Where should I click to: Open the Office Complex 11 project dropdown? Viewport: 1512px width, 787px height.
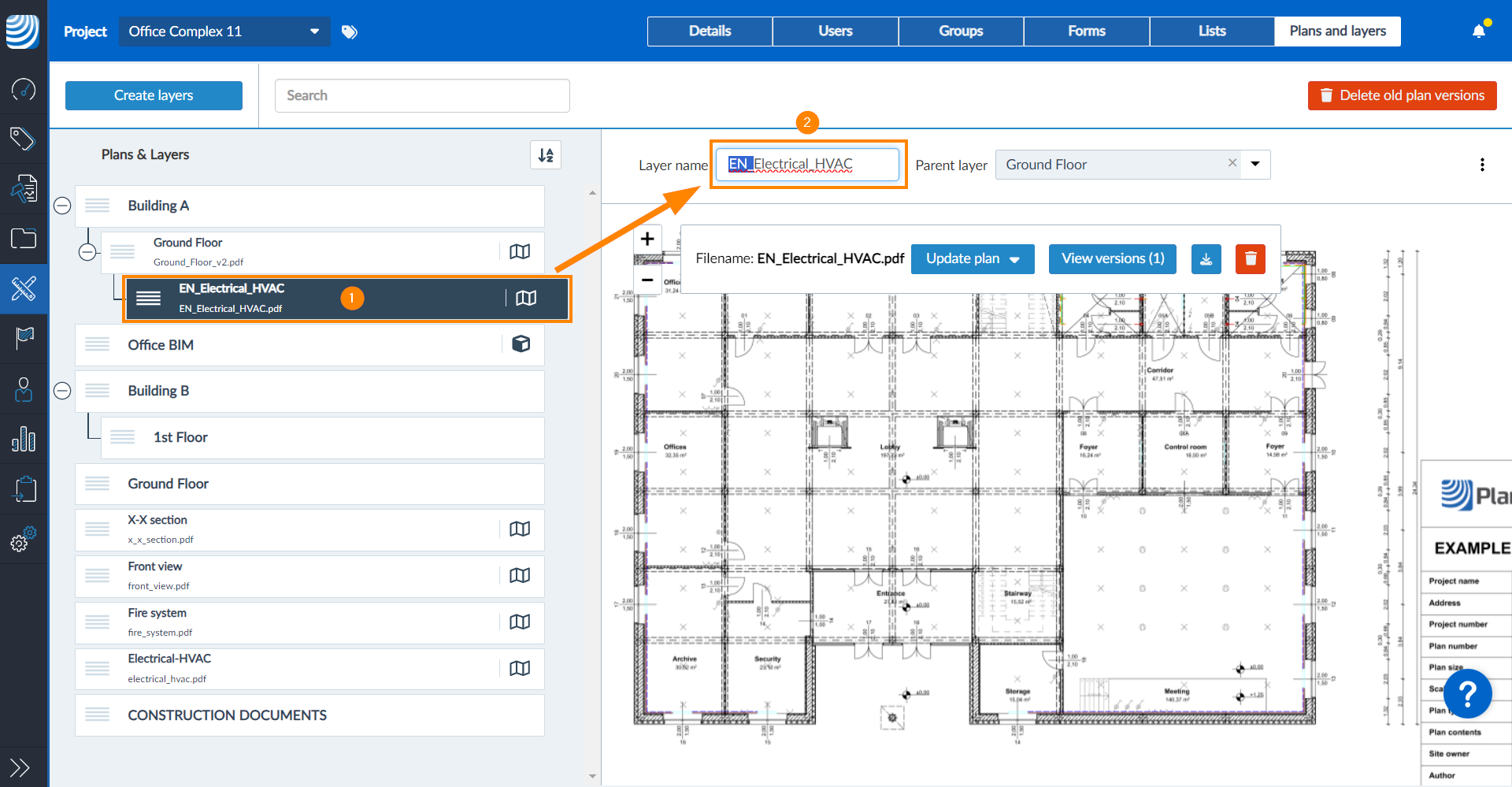pyautogui.click(x=224, y=32)
